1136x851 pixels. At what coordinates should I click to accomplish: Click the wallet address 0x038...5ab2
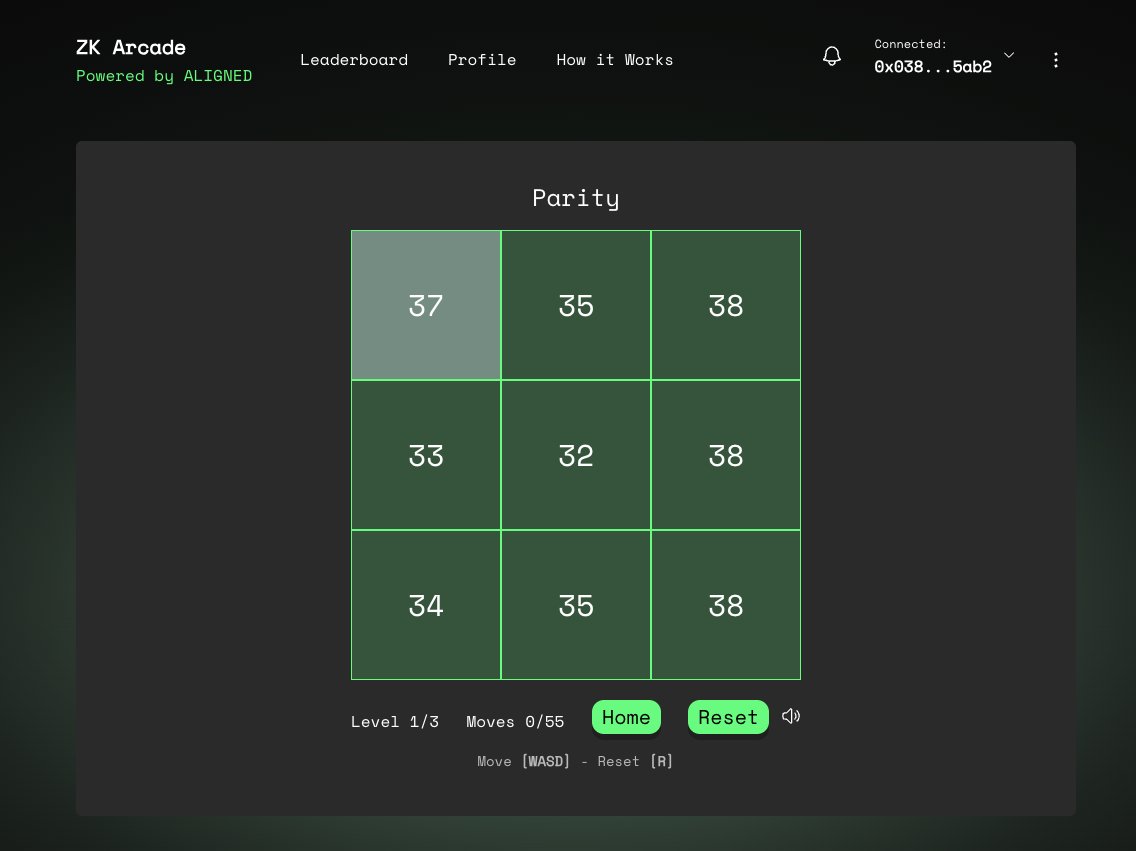tap(932, 67)
